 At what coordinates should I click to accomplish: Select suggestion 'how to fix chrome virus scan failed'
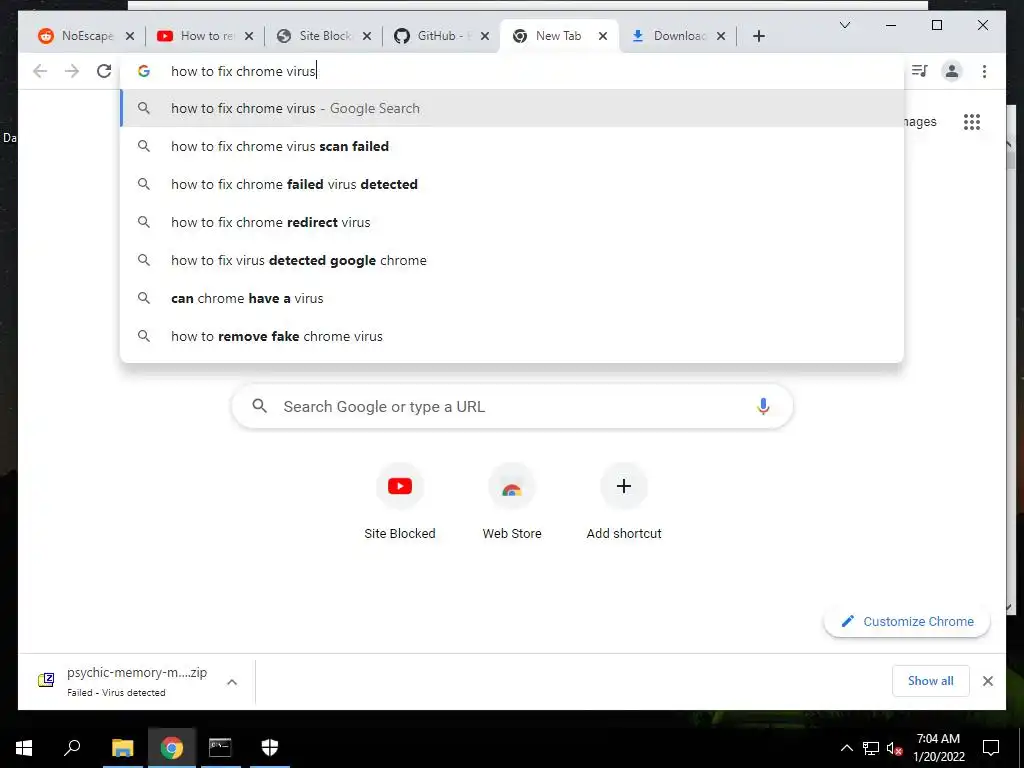(512, 146)
